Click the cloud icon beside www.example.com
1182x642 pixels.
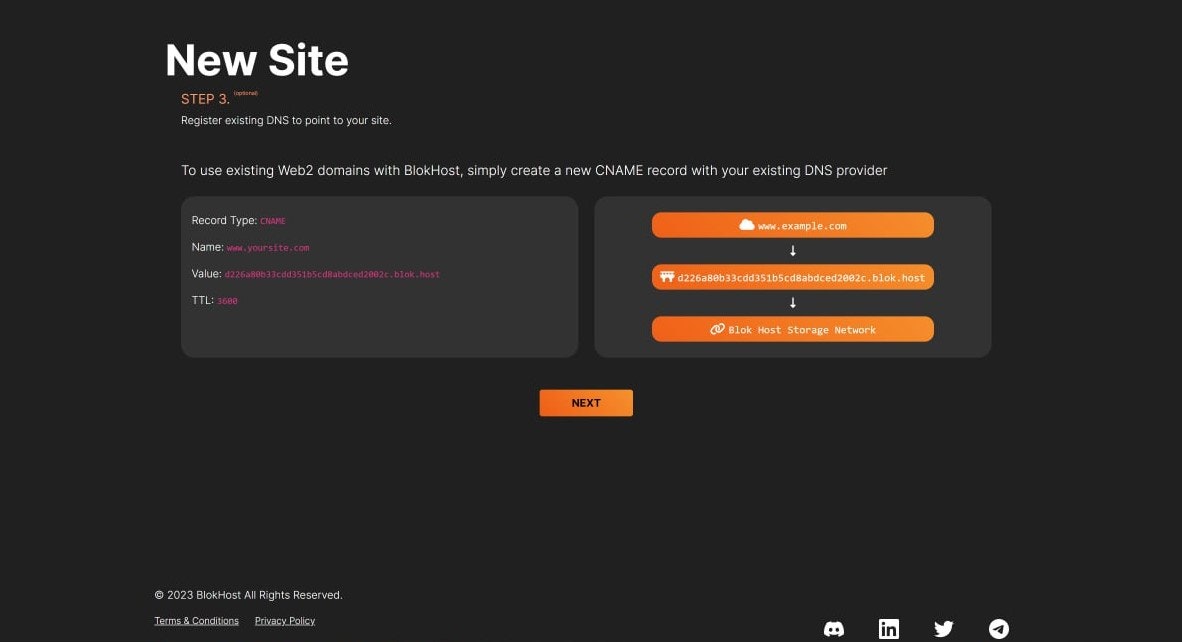[x=746, y=225]
